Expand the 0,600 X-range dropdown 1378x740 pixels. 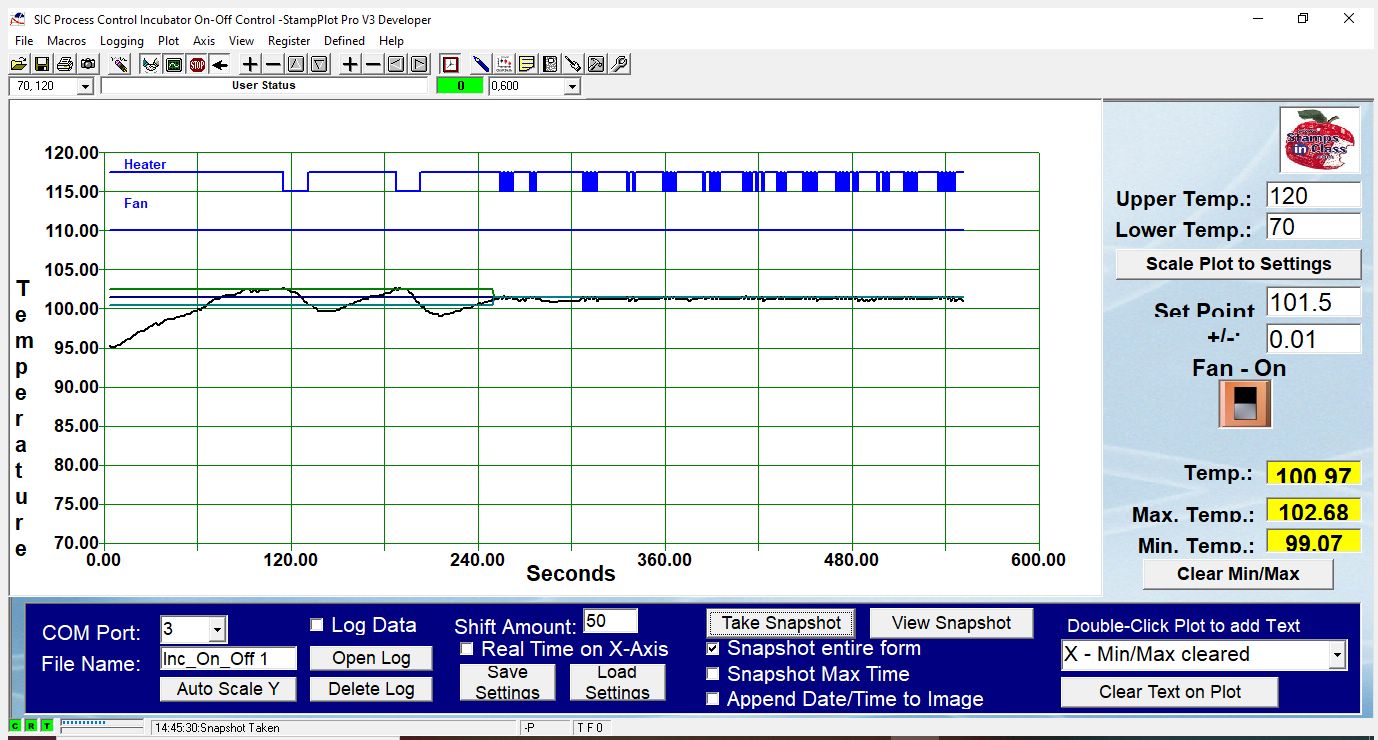[x=572, y=87]
